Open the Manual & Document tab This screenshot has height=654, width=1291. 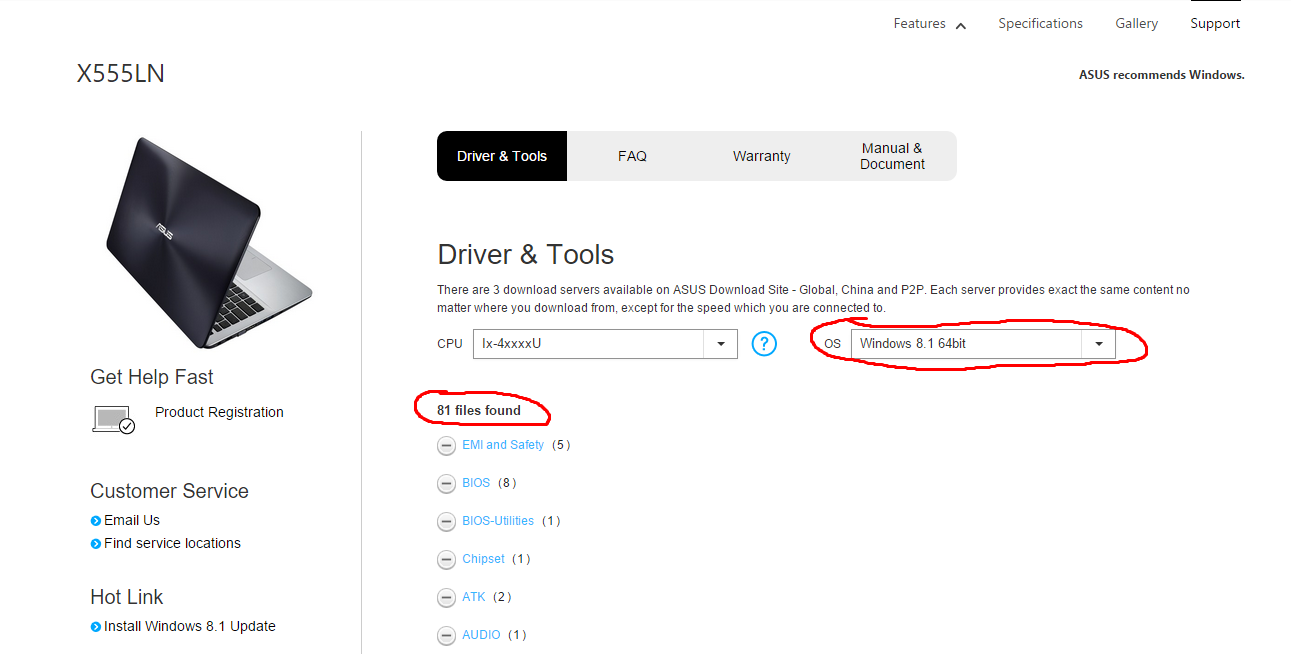pyautogui.click(x=892, y=156)
